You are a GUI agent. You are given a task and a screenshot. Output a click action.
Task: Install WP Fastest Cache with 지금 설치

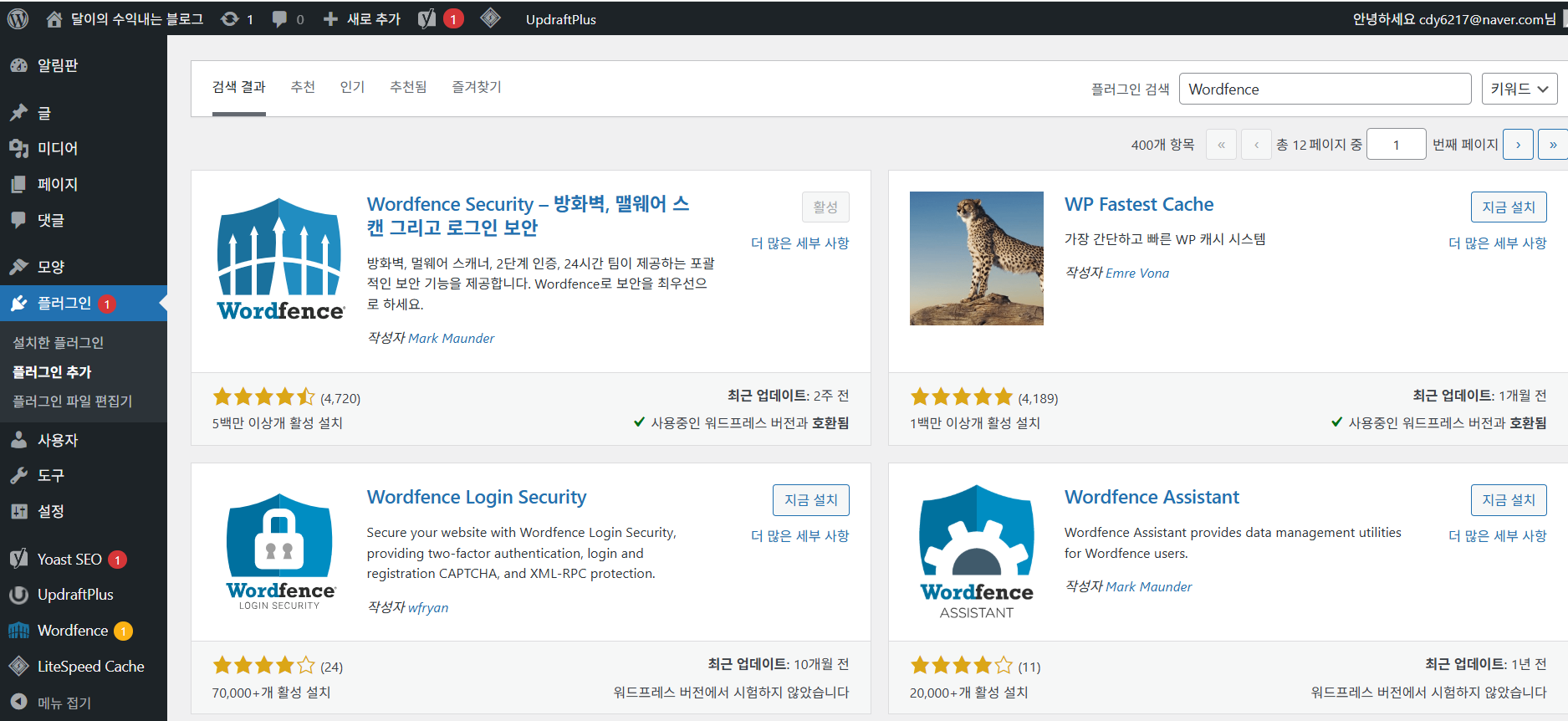[1509, 207]
